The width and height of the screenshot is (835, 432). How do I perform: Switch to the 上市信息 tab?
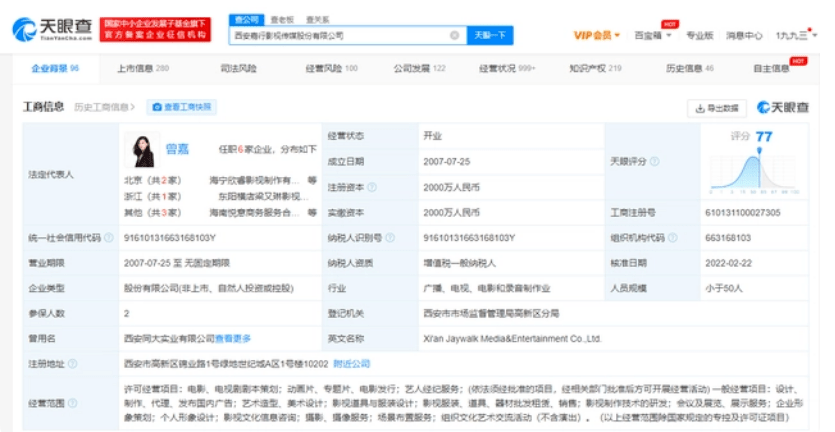[143, 68]
